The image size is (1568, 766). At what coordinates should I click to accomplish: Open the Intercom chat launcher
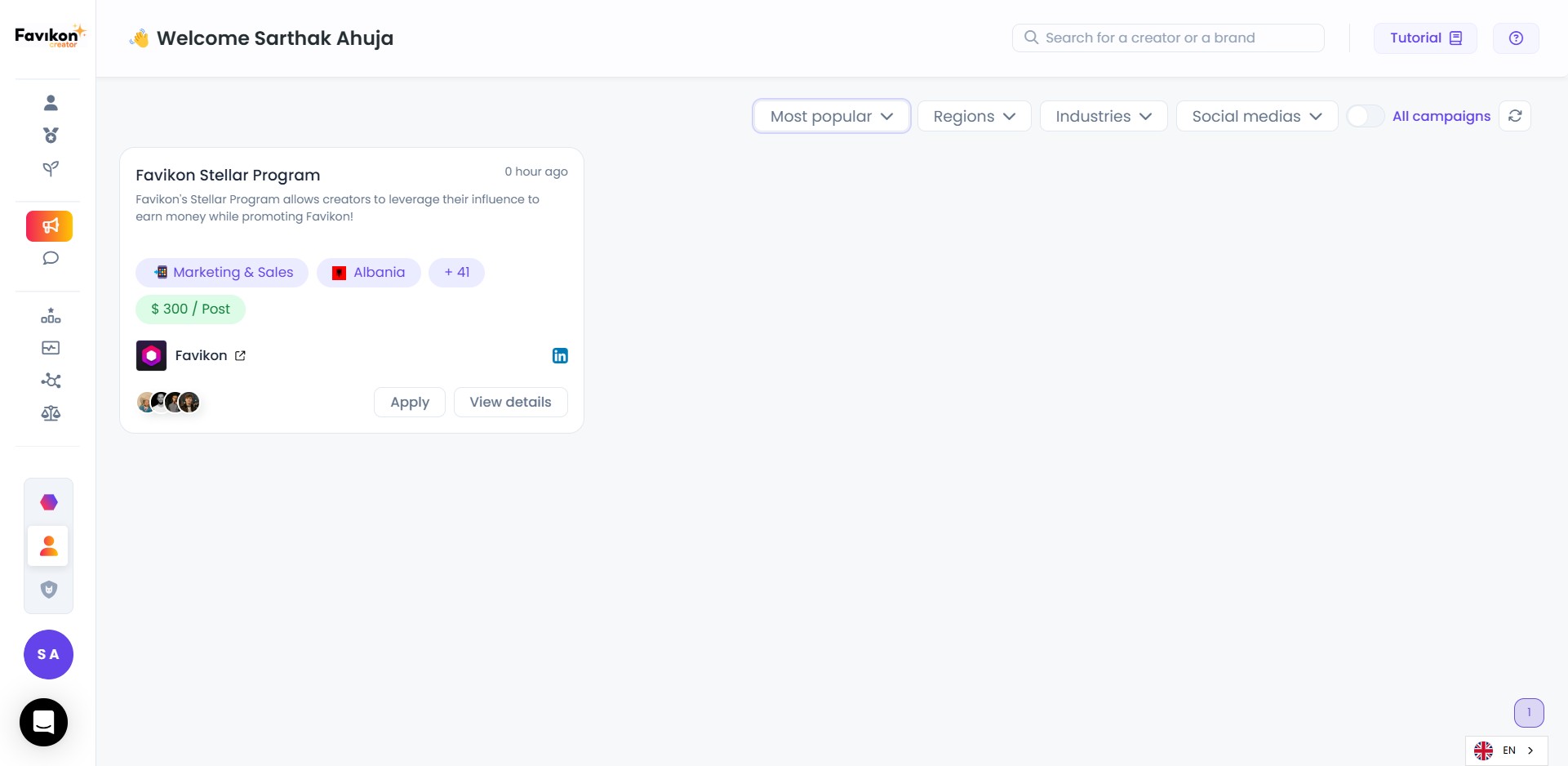tap(44, 722)
